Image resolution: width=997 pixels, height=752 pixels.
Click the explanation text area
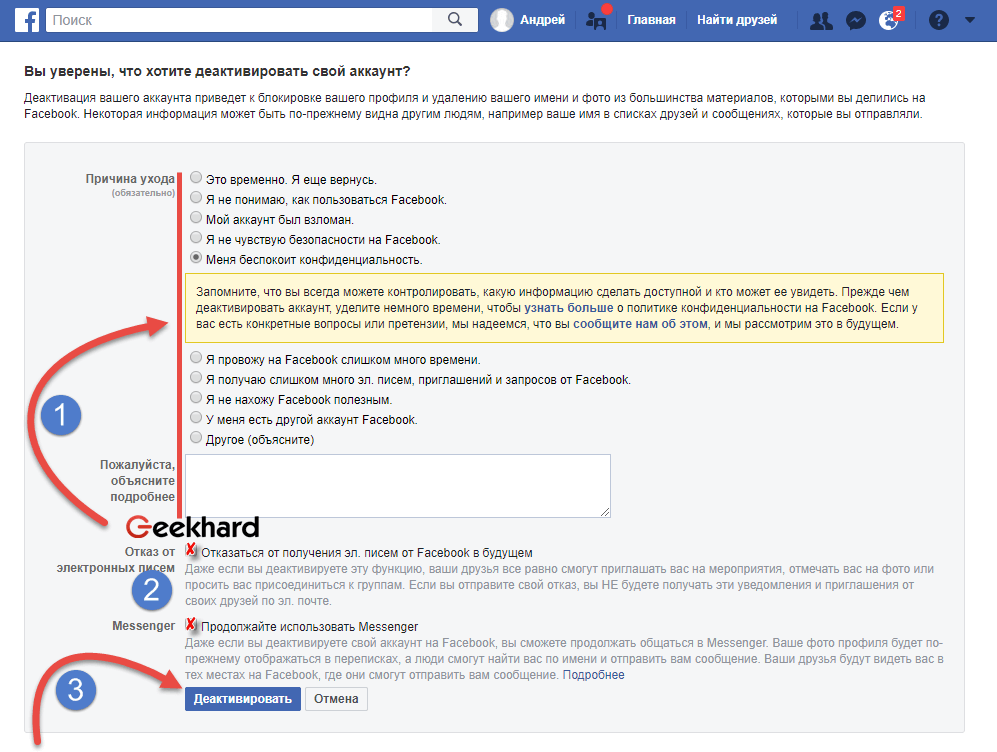point(397,486)
